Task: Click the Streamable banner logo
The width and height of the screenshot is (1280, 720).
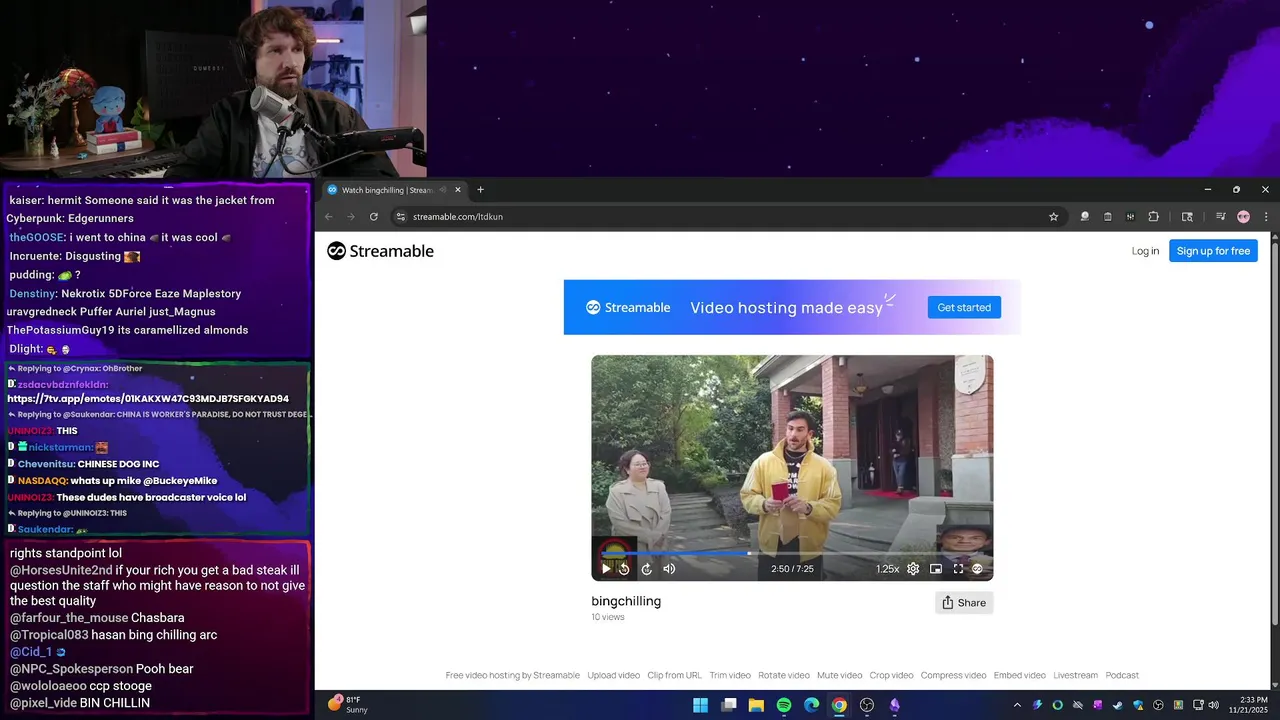Action: coord(628,307)
